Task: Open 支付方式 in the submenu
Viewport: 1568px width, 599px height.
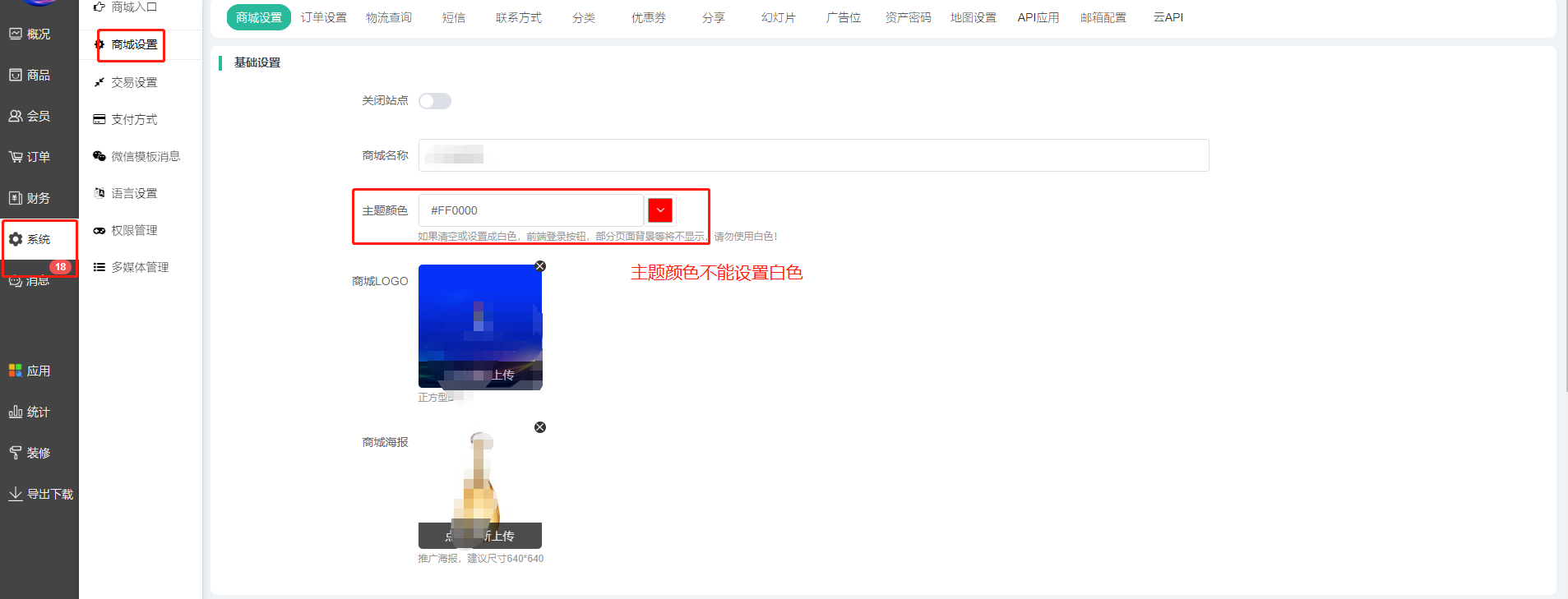Action: coord(134,119)
